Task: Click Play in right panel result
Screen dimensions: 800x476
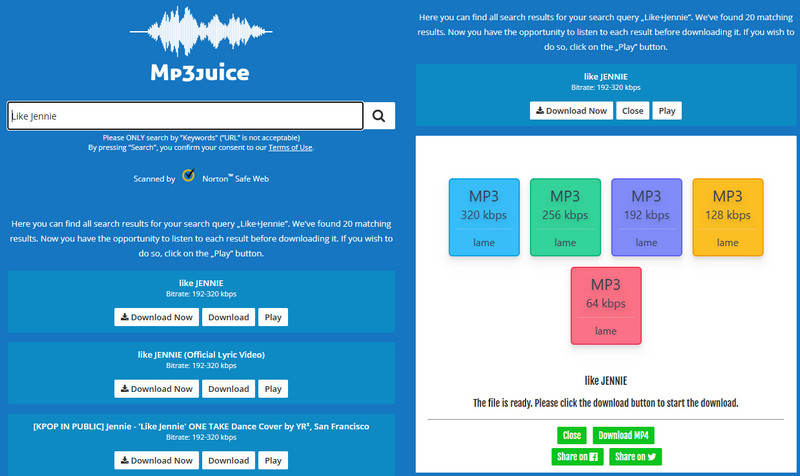Action: pyautogui.click(x=667, y=111)
